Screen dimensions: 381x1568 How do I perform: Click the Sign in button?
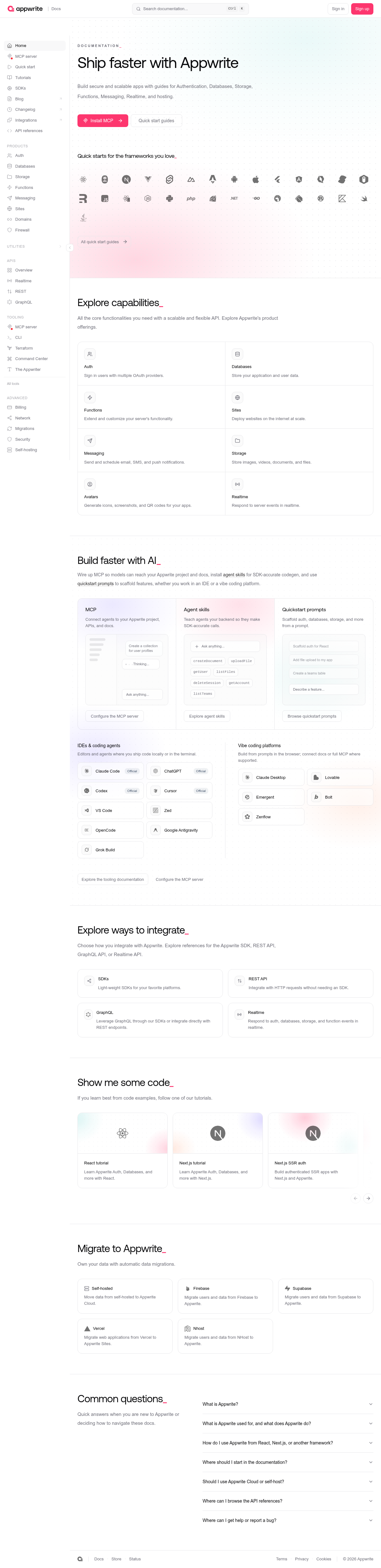coord(338,9)
